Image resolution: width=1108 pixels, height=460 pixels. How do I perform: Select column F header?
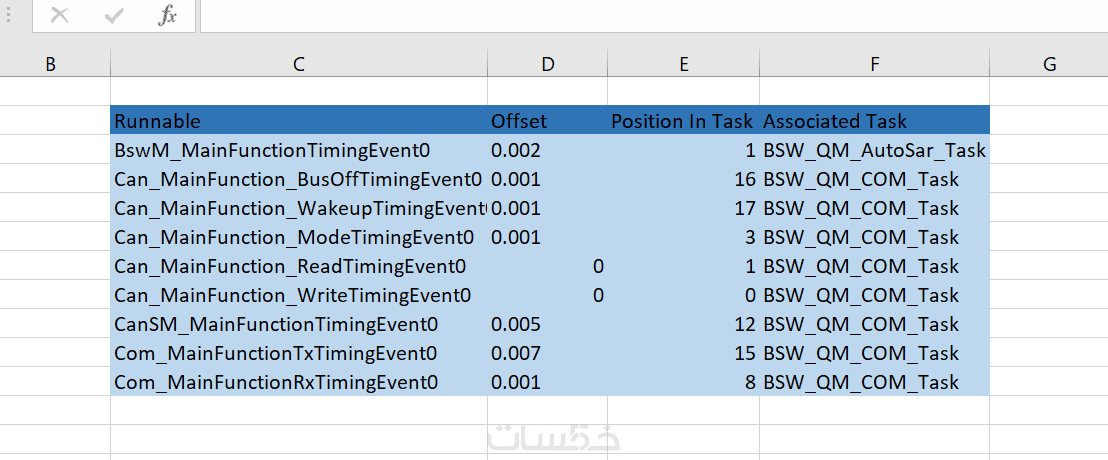[x=874, y=64]
